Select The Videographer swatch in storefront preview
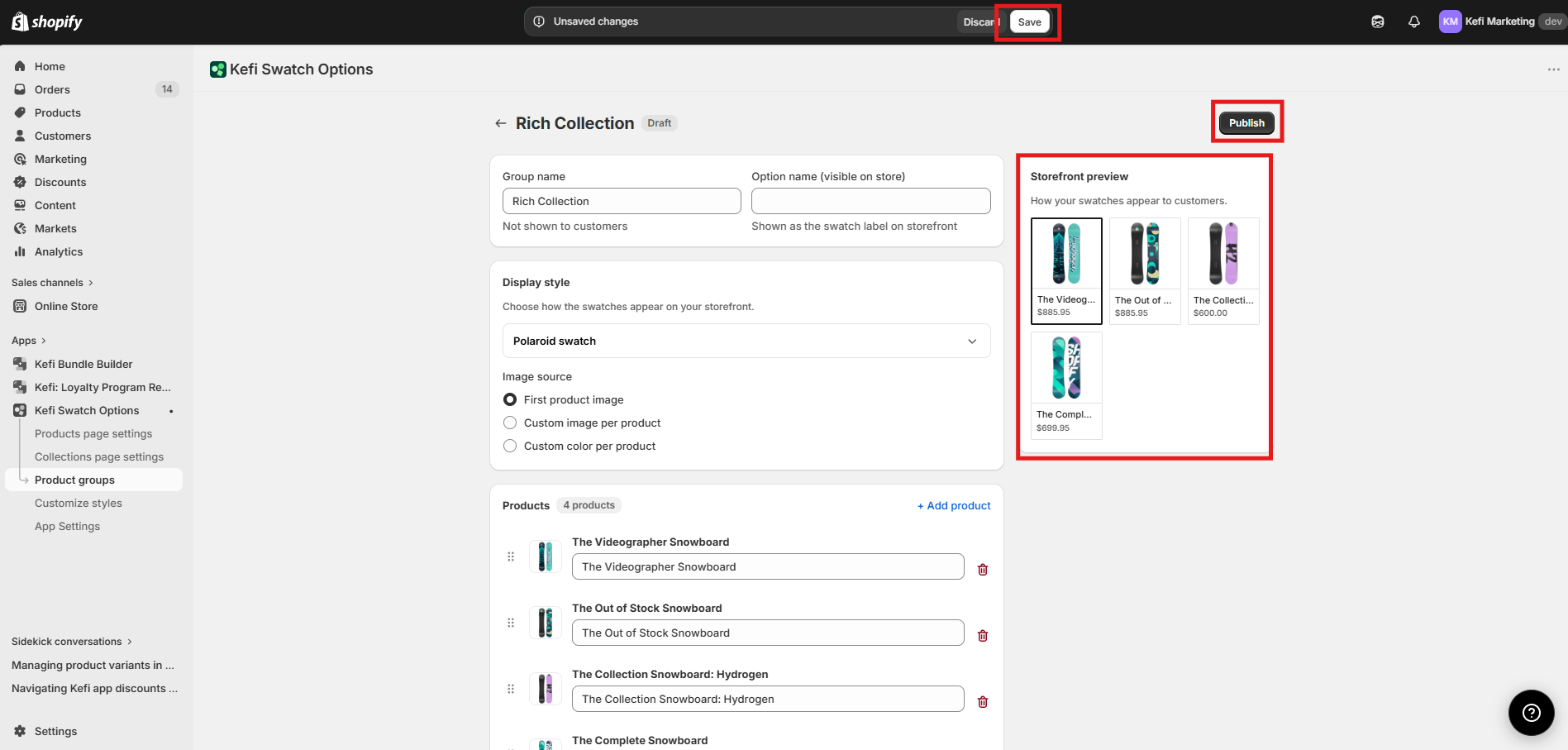 1066,271
